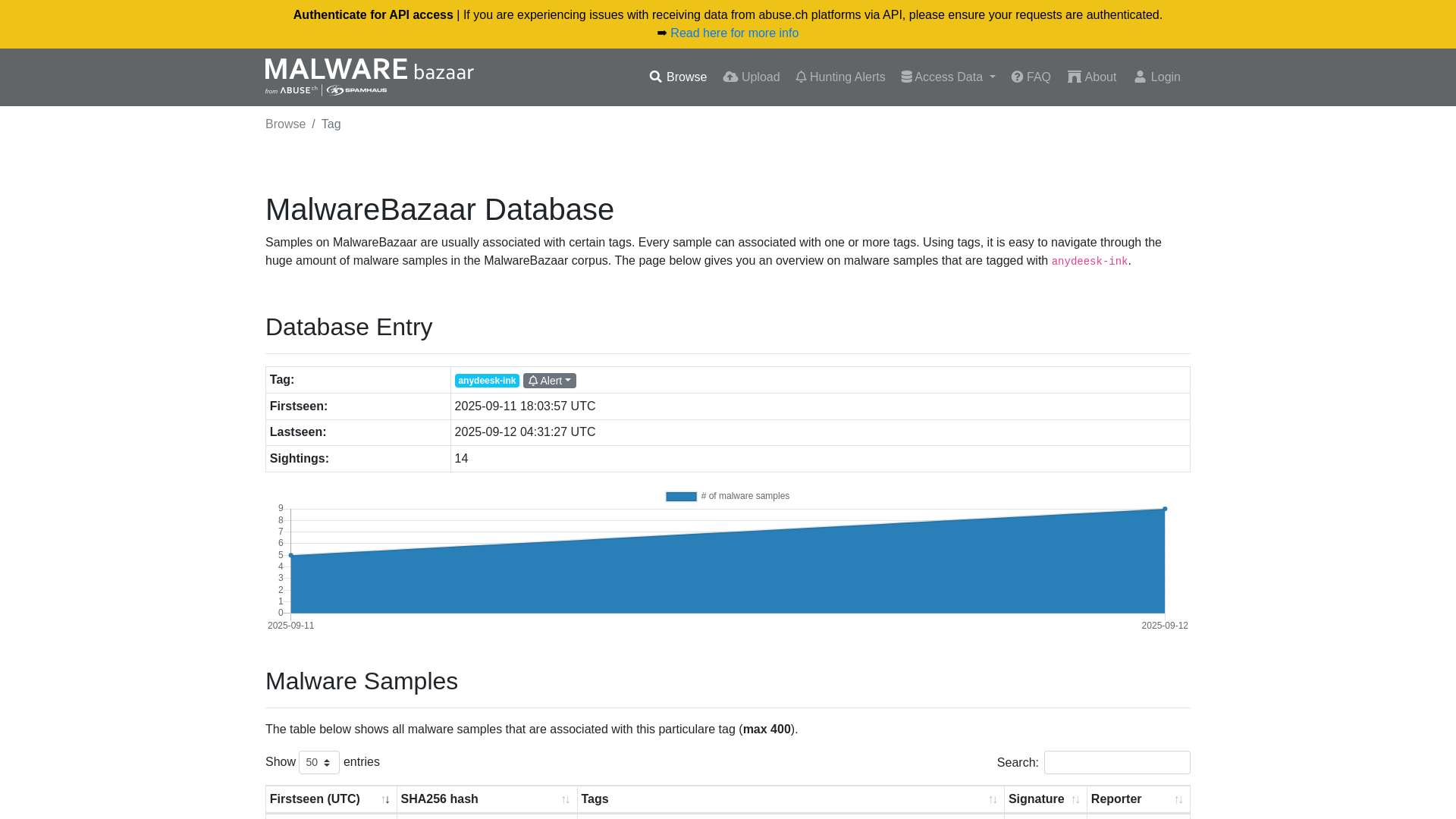Sort by Signature column arrows
Screen dimensions: 1456x819
[1075, 800]
